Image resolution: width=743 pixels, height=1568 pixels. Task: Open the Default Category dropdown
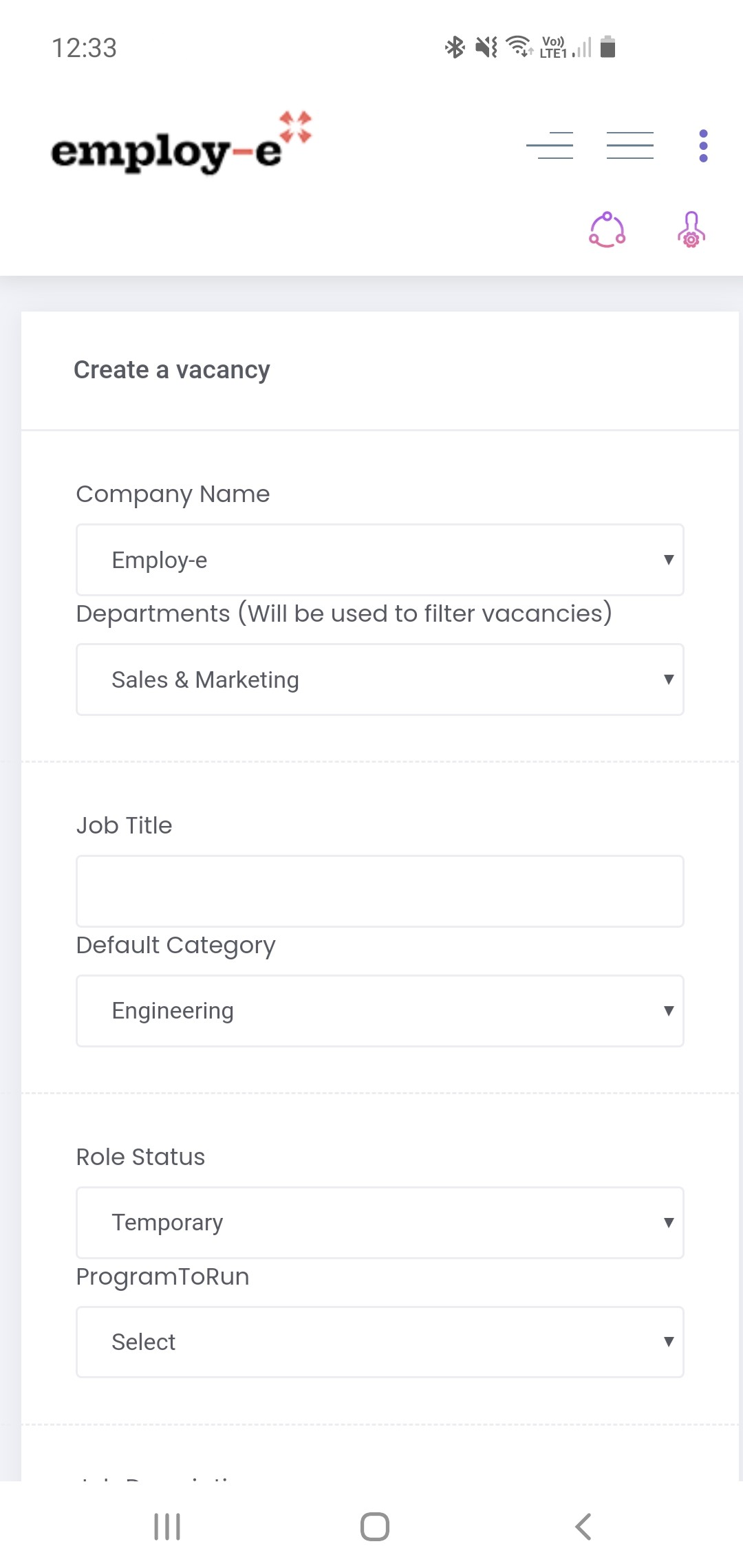380,1011
